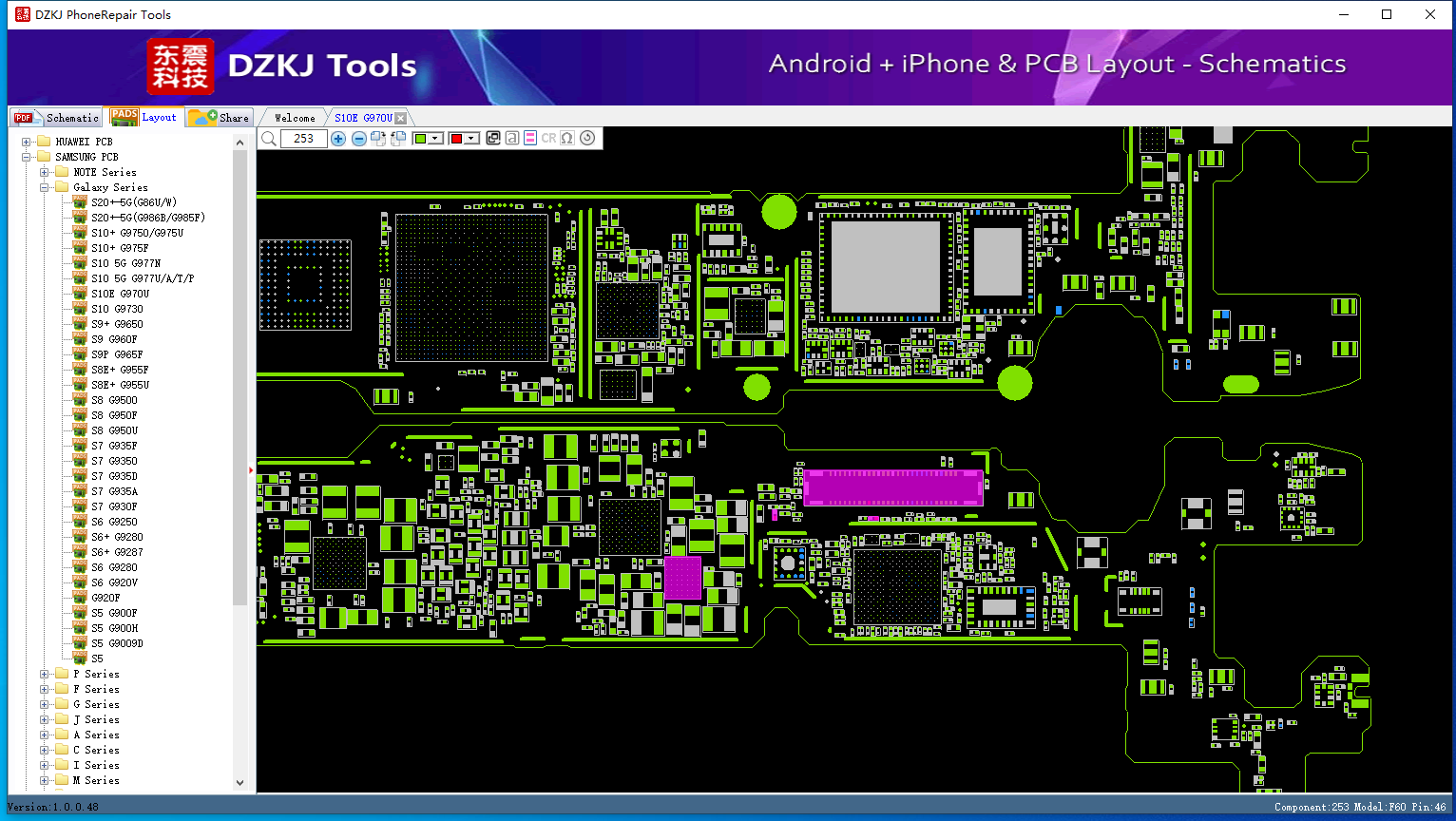
Task: Click the tree panel scroll-up arrow
Action: [239, 143]
